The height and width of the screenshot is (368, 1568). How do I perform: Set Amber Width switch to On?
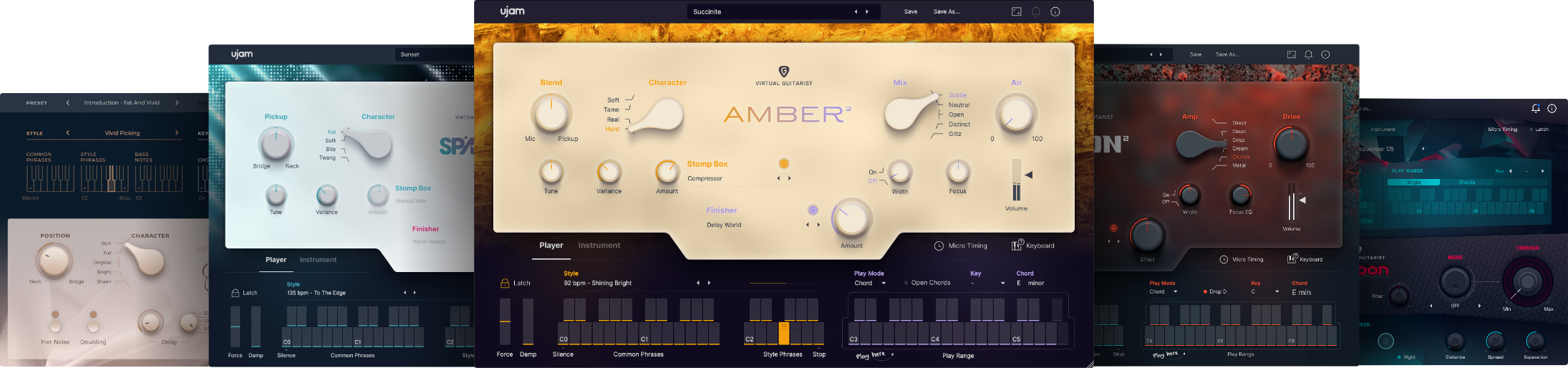tap(873, 172)
